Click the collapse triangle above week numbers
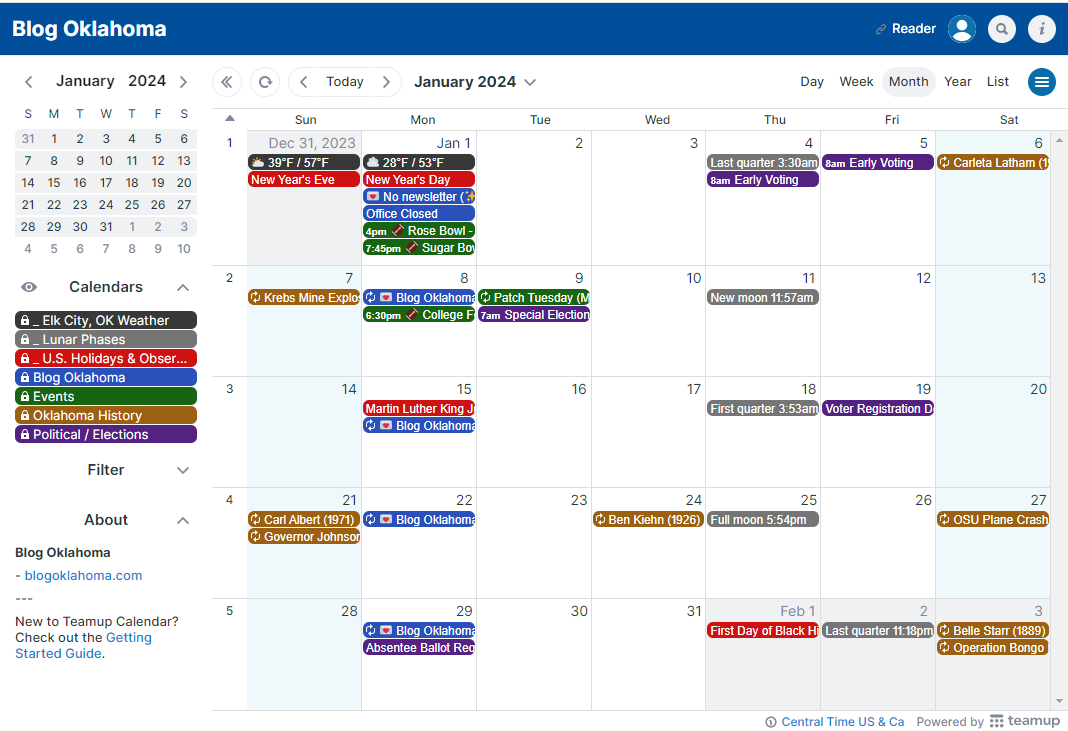Screen dimensions: 1068x731 coord(230,119)
